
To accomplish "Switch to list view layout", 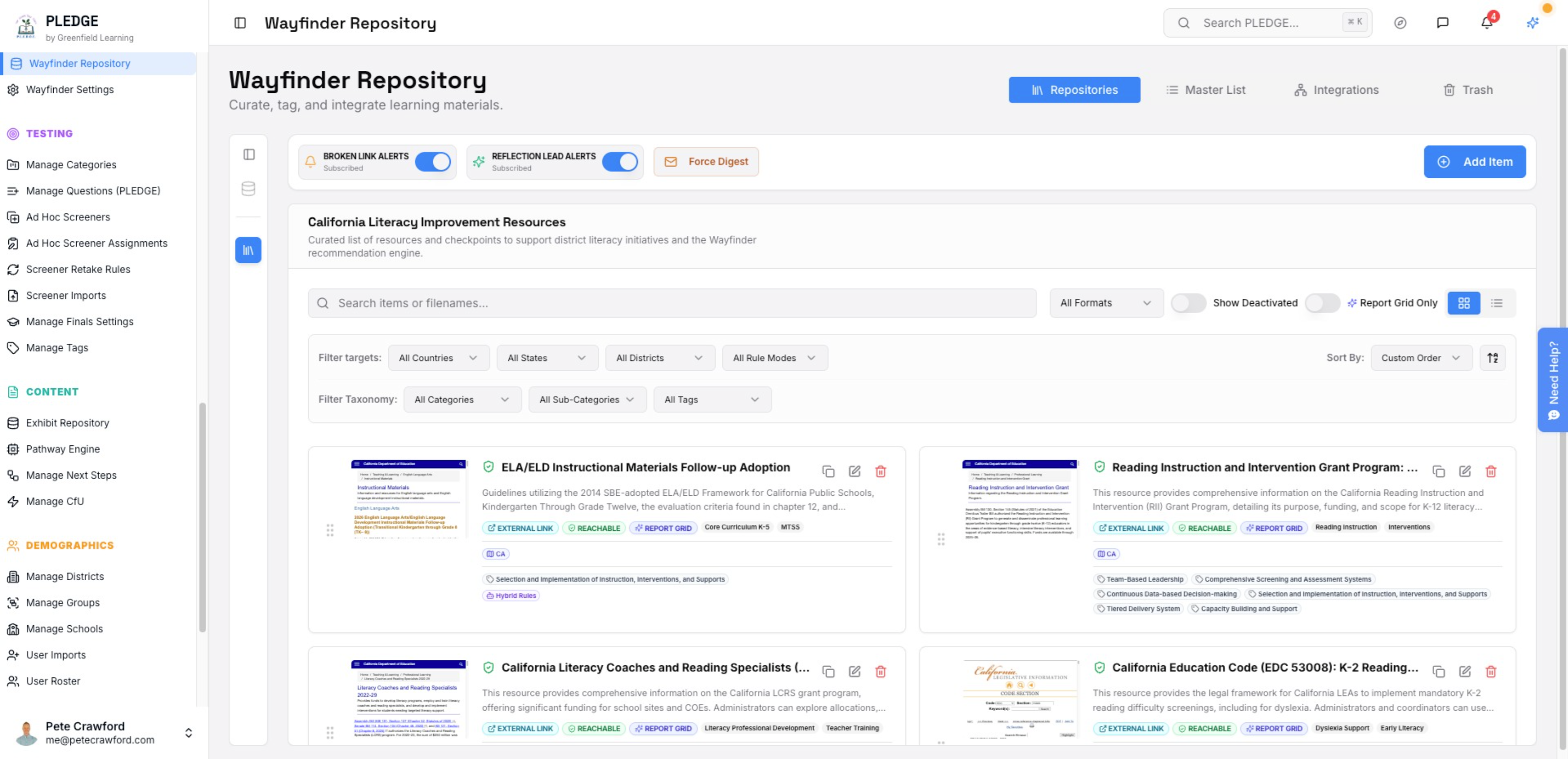I will (x=1497, y=303).
